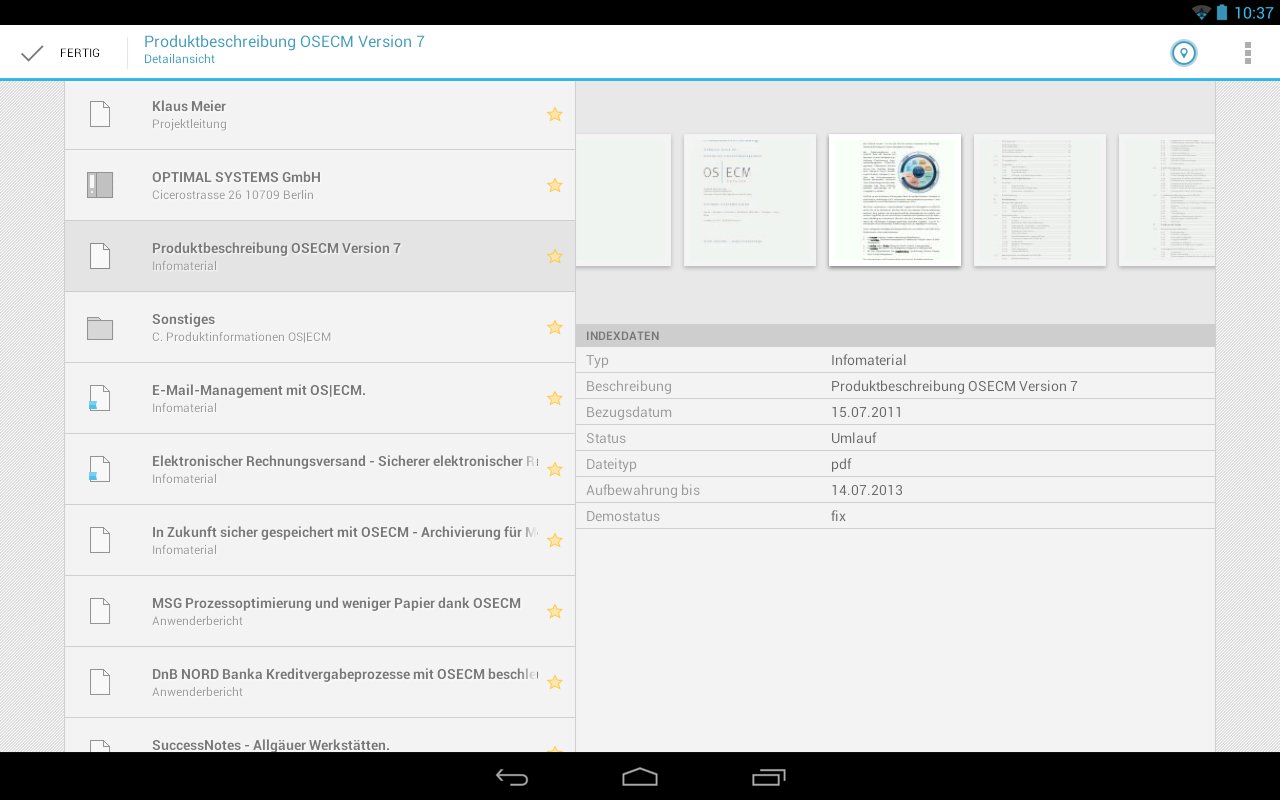Image resolution: width=1280 pixels, height=800 pixels.
Task: Open the location pin icon in the action bar
Action: click(1184, 53)
